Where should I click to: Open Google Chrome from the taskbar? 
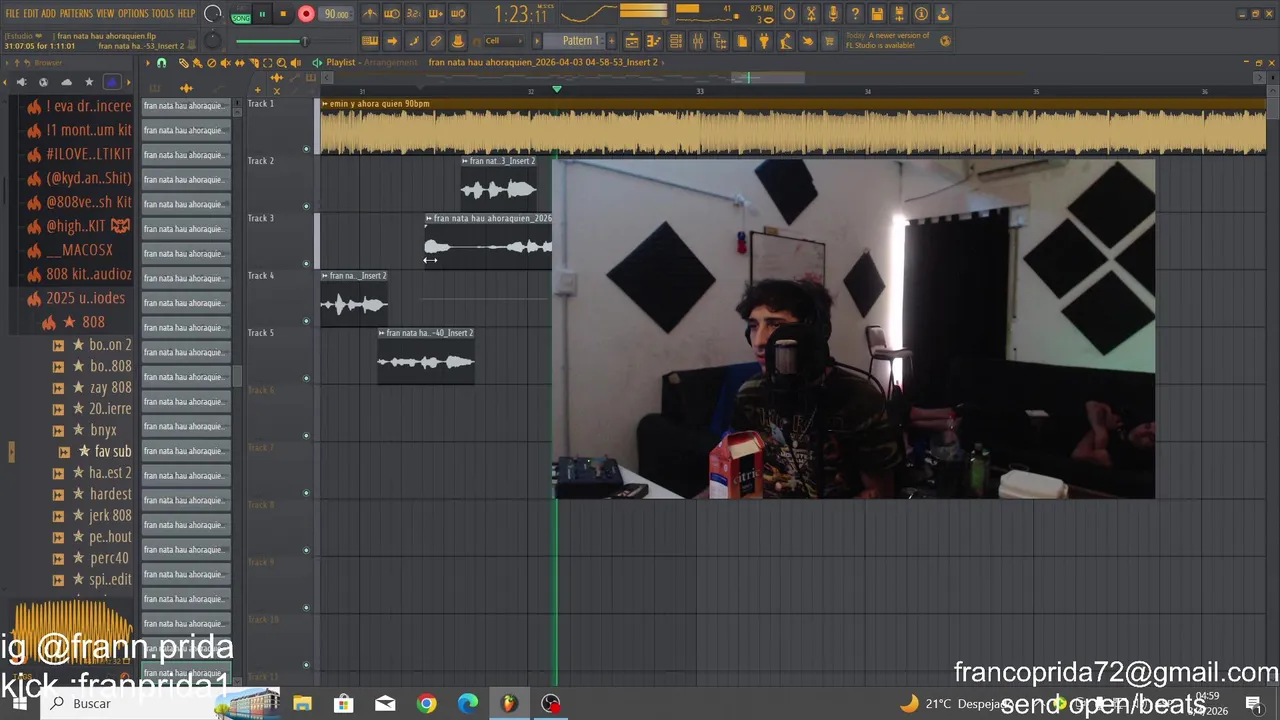click(x=427, y=704)
